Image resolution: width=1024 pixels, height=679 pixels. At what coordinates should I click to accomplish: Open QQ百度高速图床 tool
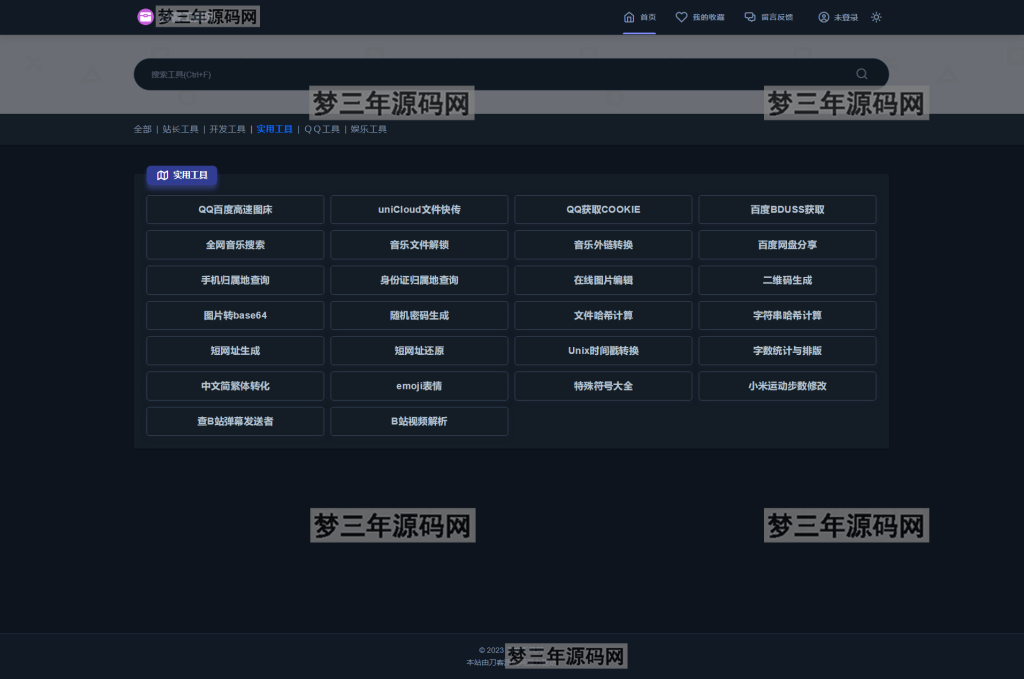235,210
